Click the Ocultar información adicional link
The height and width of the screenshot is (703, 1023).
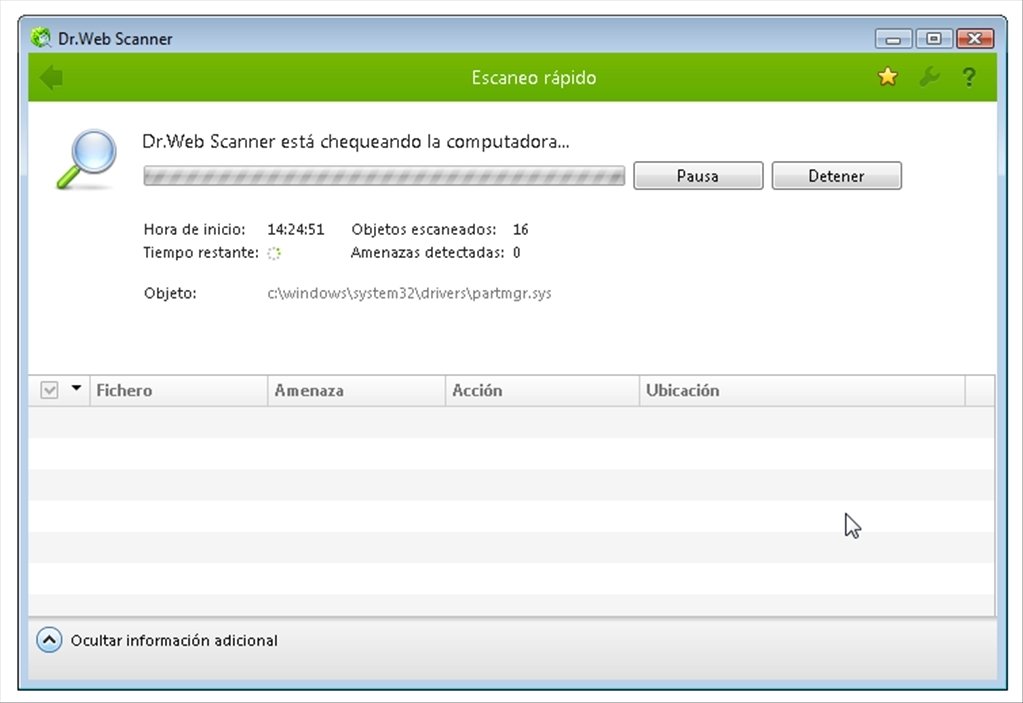[x=174, y=640]
